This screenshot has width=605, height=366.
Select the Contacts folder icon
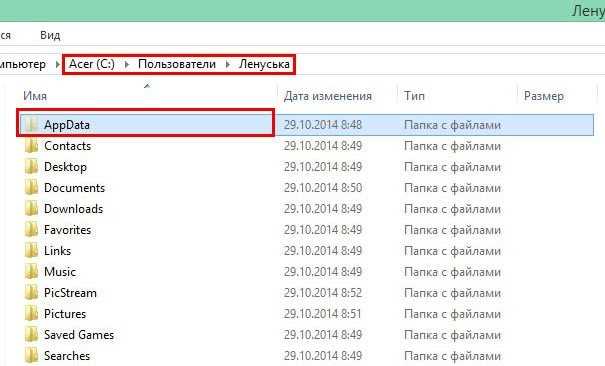(x=31, y=146)
